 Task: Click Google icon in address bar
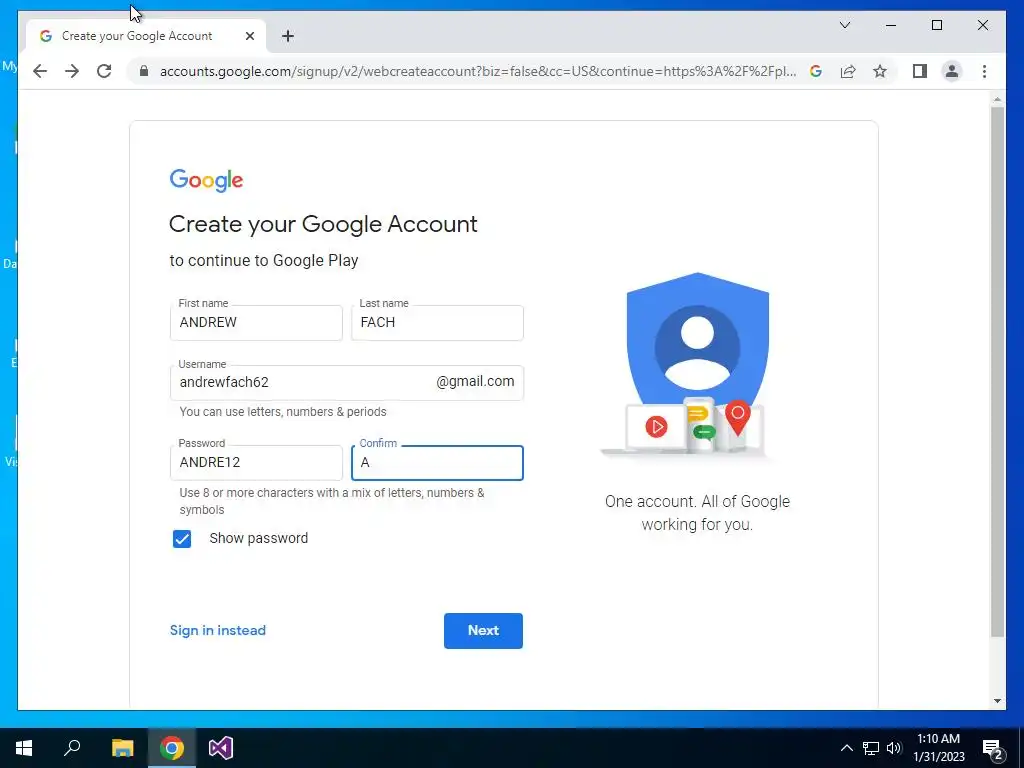[x=816, y=71]
